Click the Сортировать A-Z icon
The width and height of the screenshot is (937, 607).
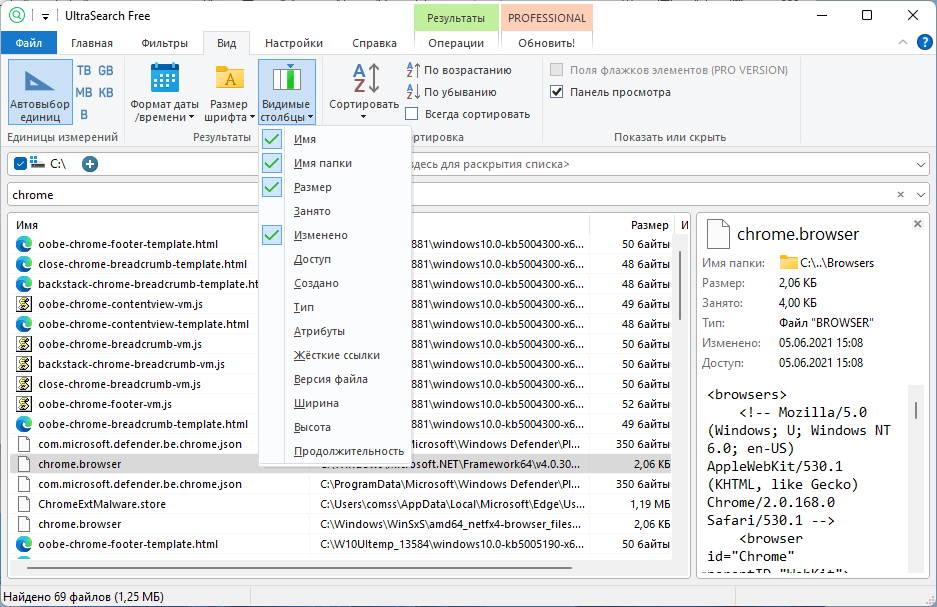click(x=365, y=78)
